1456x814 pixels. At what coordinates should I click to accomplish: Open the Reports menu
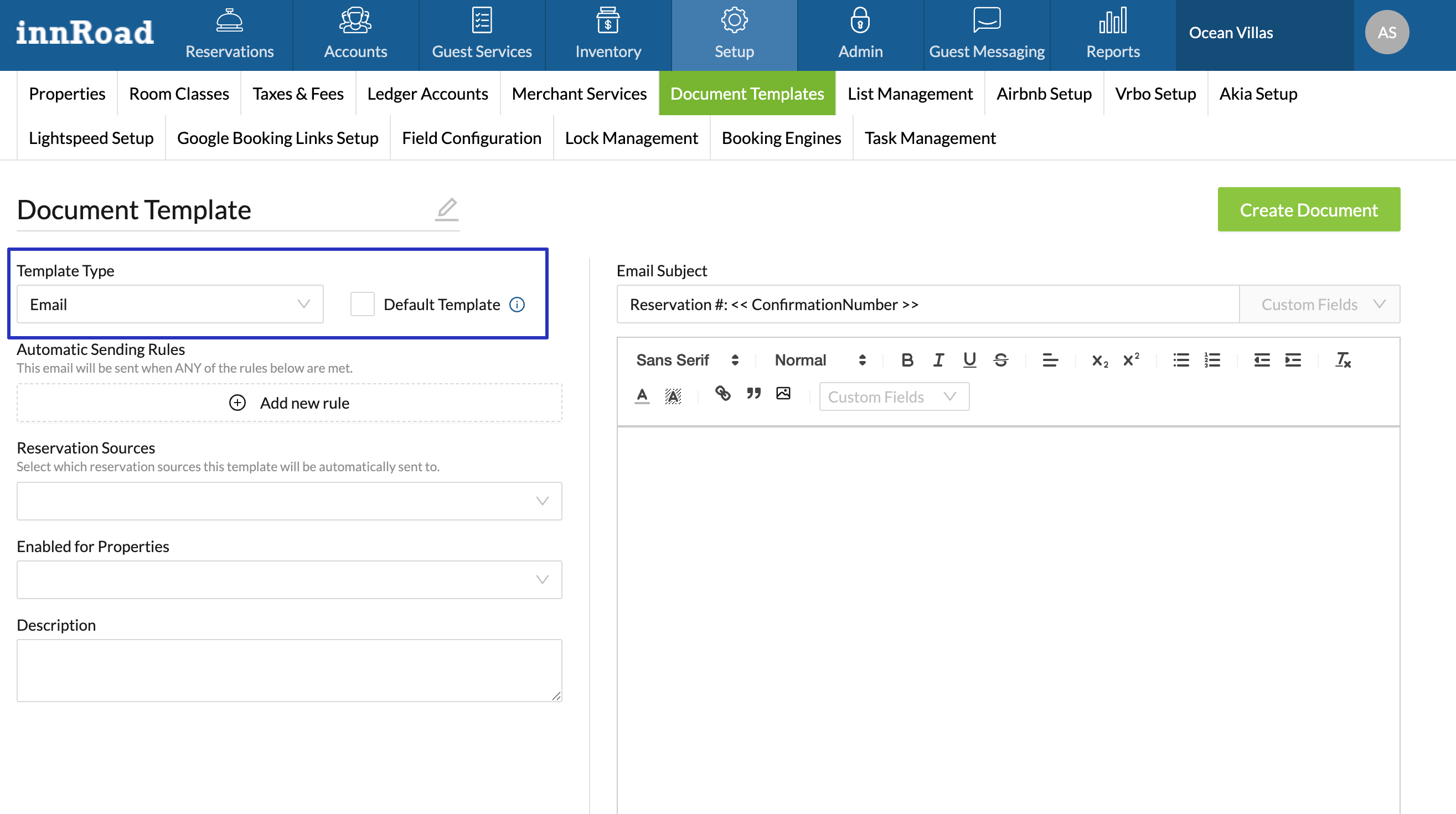[1112, 34]
